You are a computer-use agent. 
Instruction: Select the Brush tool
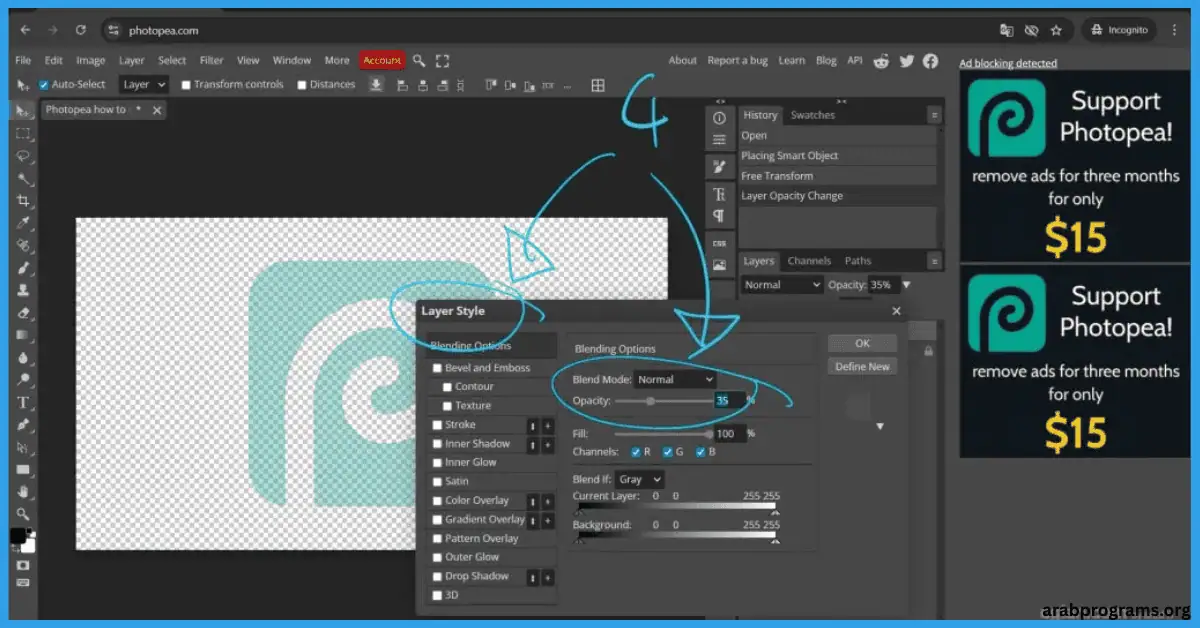23,268
